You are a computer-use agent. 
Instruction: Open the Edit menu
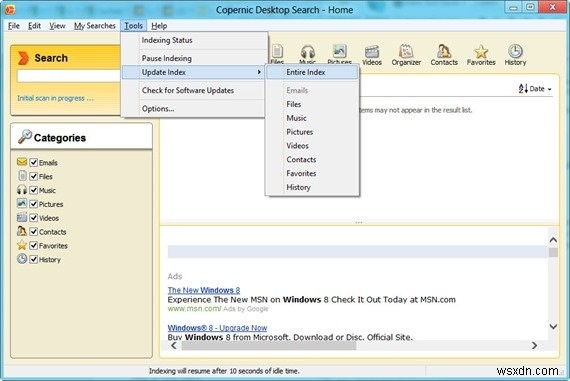coord(35,26)
